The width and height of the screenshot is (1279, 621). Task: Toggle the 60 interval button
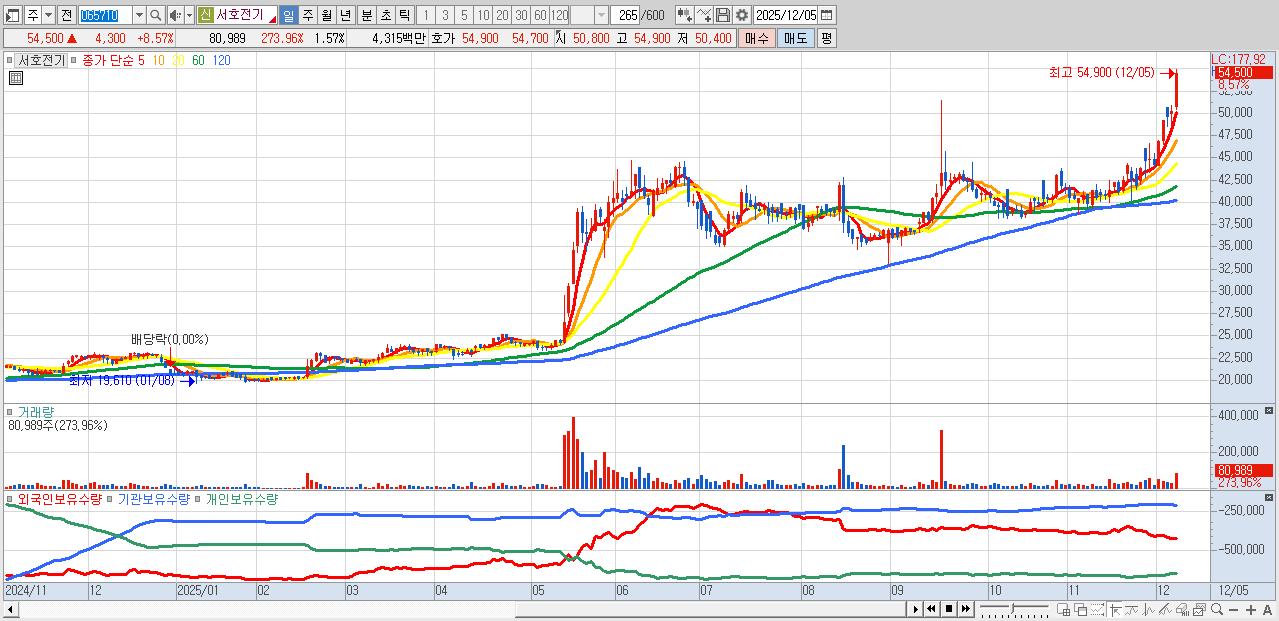[540, 15]
